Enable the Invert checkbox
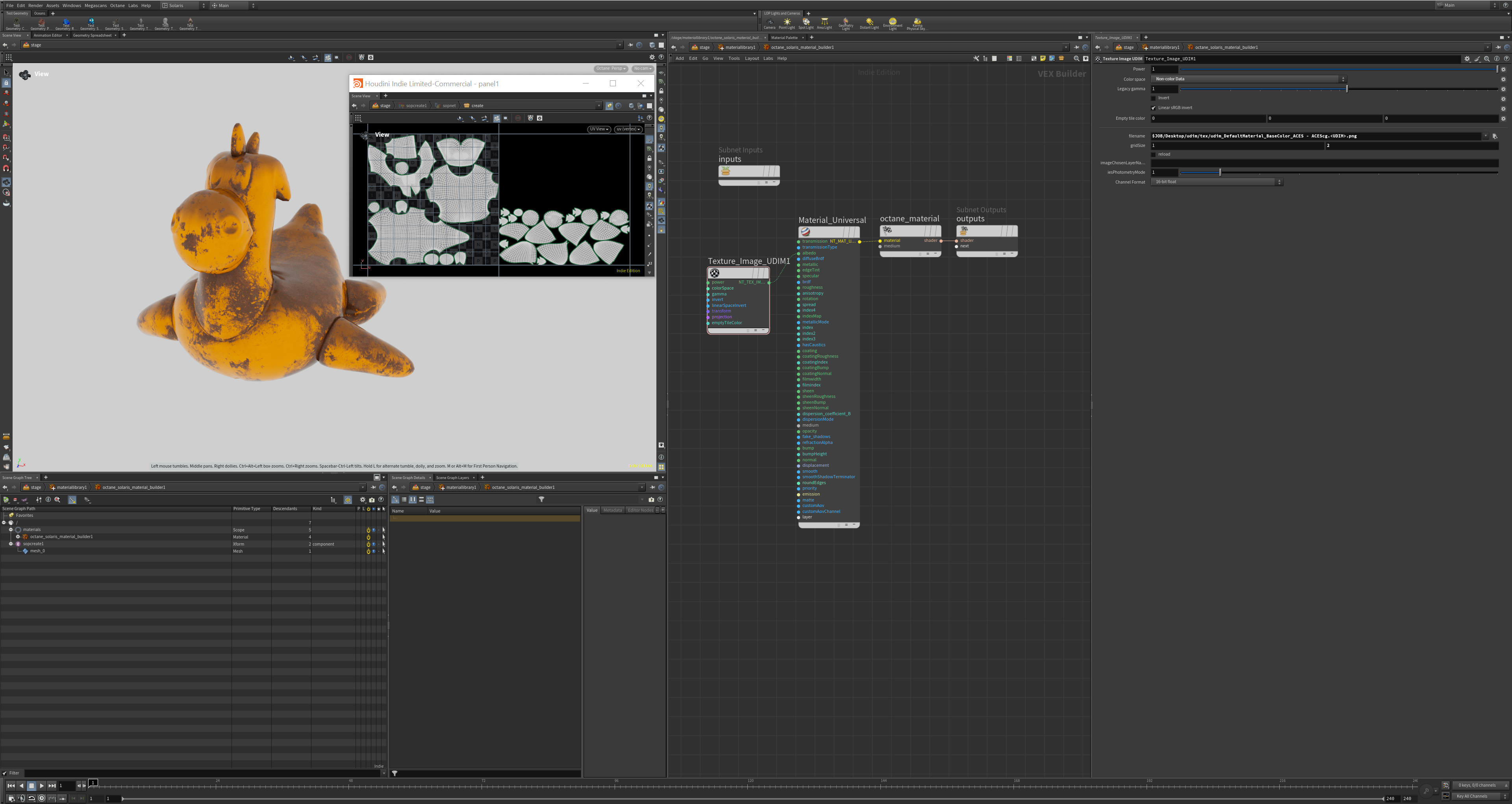This screenshot has height=804, width=1512. [1153, 98]
